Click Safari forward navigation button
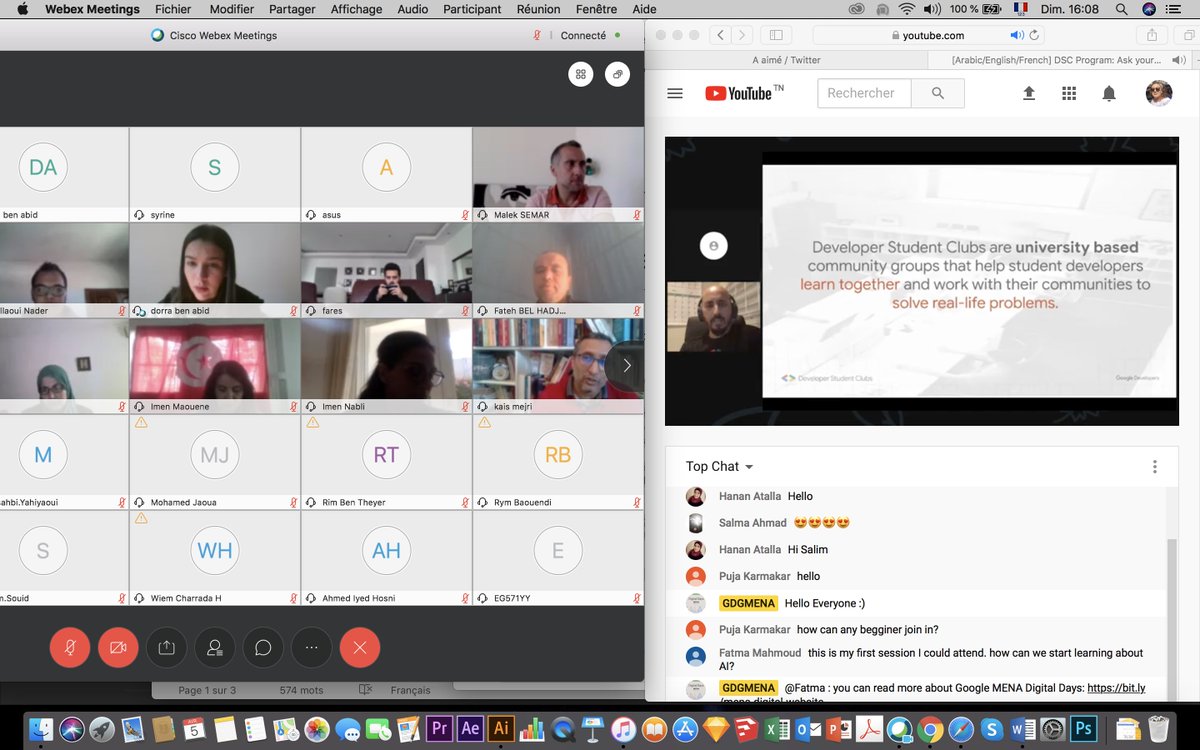Viewport: 1200px width, 750px height. [742, 35]
